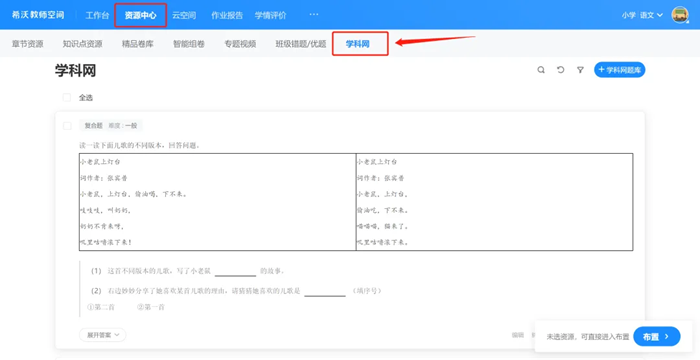This screenshot has width=700, height=360.
Task: Open the 班级错题/优题 tab
Action: pos(301,44)
